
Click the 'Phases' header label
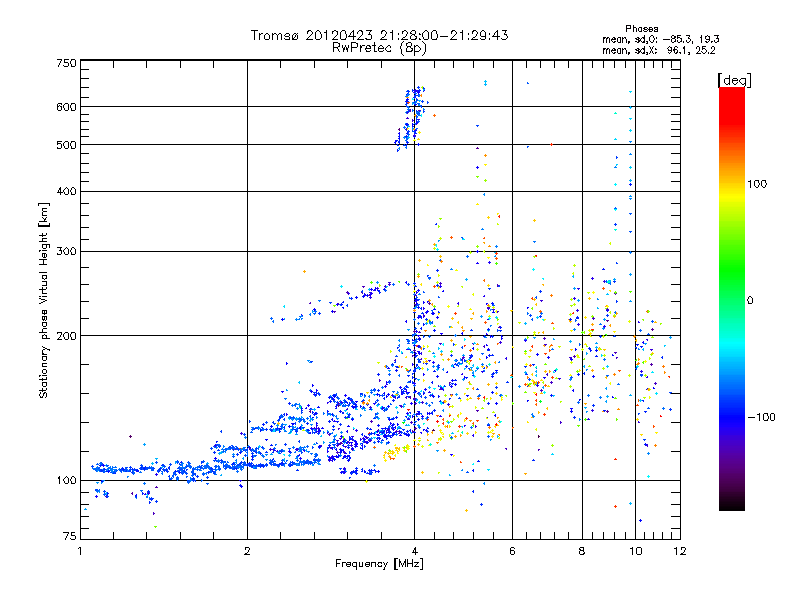[642, 29]
